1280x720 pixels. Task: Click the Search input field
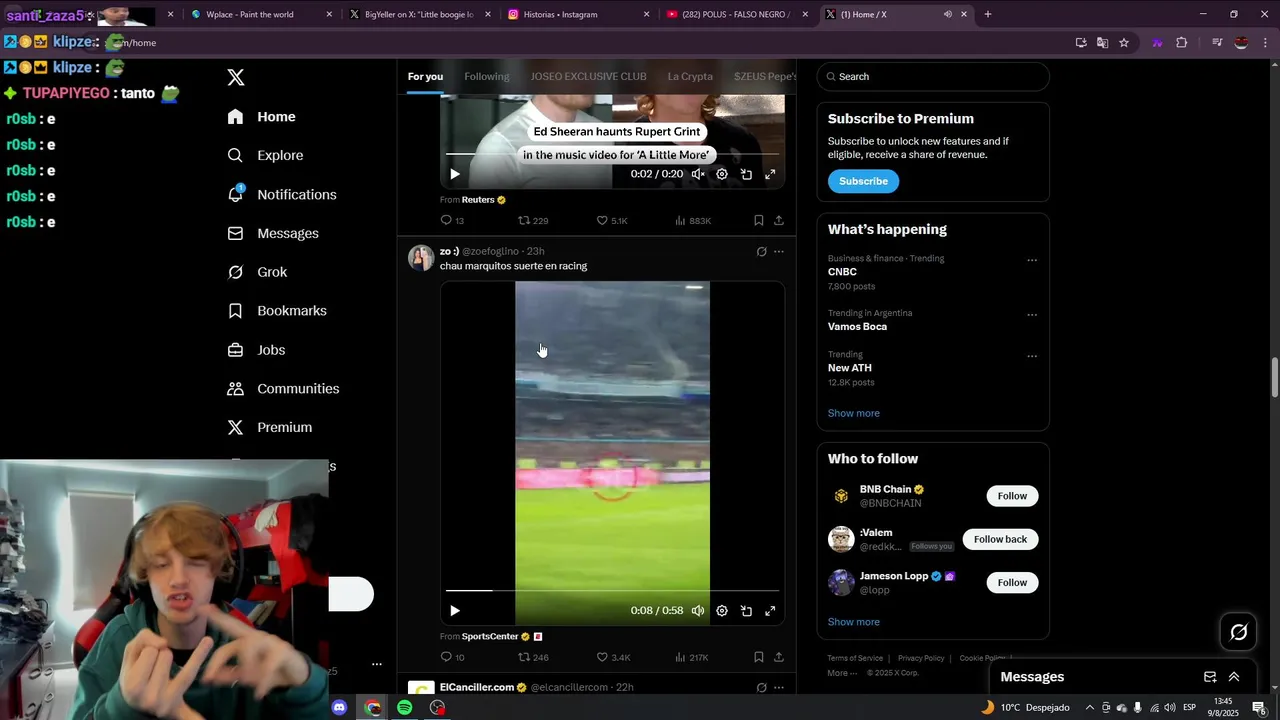(933, 77)
